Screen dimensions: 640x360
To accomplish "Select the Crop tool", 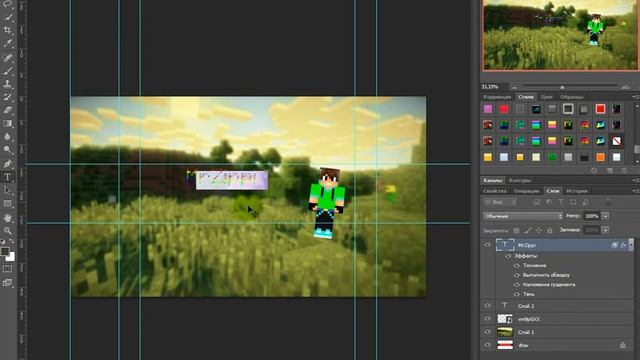I will pyautogui.click(x=7, y=30).
